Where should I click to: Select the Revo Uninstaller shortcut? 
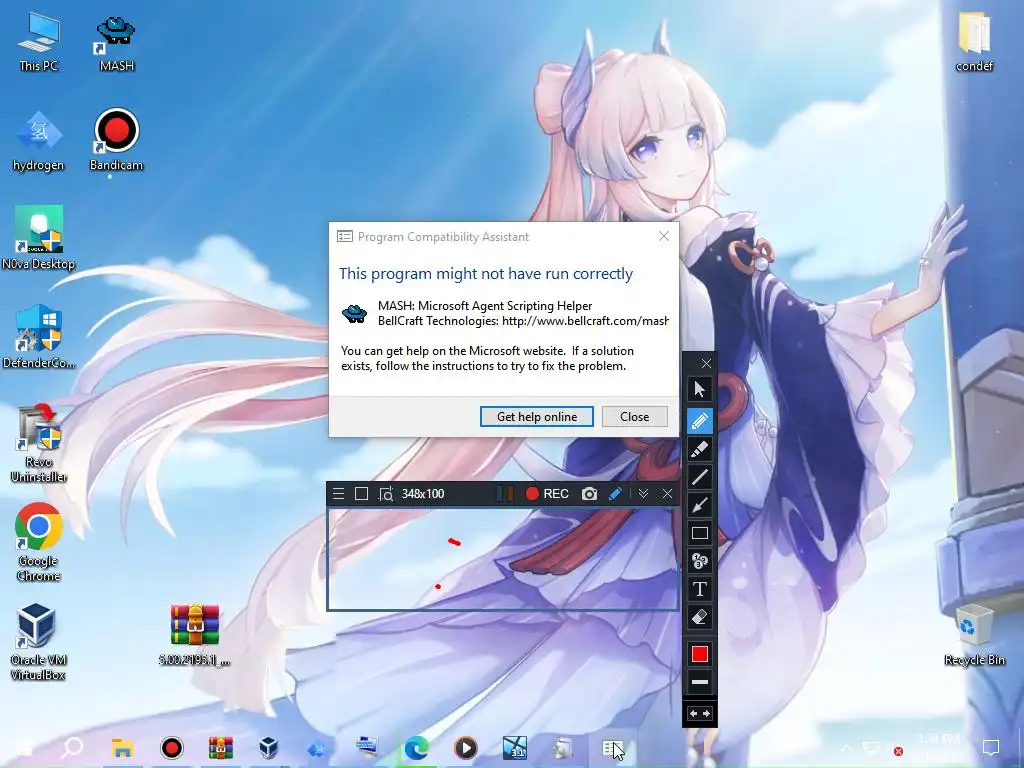coord(39,443)
